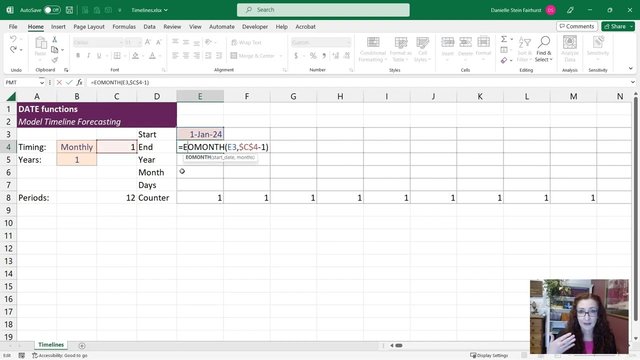Click the horizontal scrollbar thumb
This screenshot has height=360, width=640.
tap(399, 346)
